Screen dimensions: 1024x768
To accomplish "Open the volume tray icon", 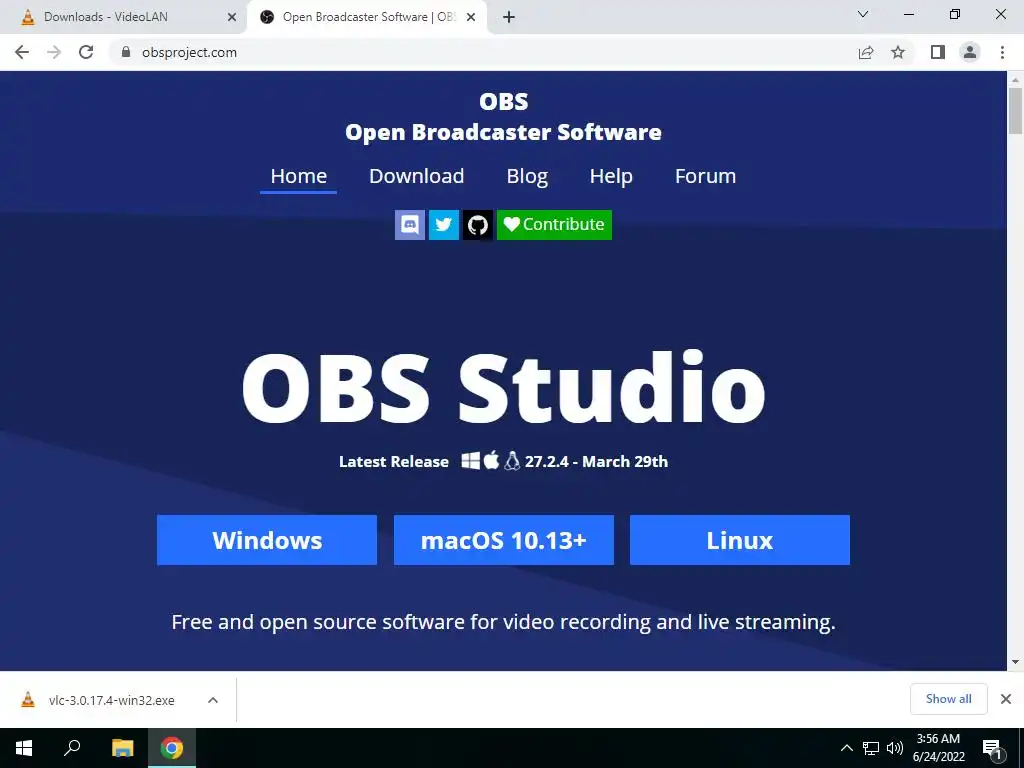I will point(894,748).
